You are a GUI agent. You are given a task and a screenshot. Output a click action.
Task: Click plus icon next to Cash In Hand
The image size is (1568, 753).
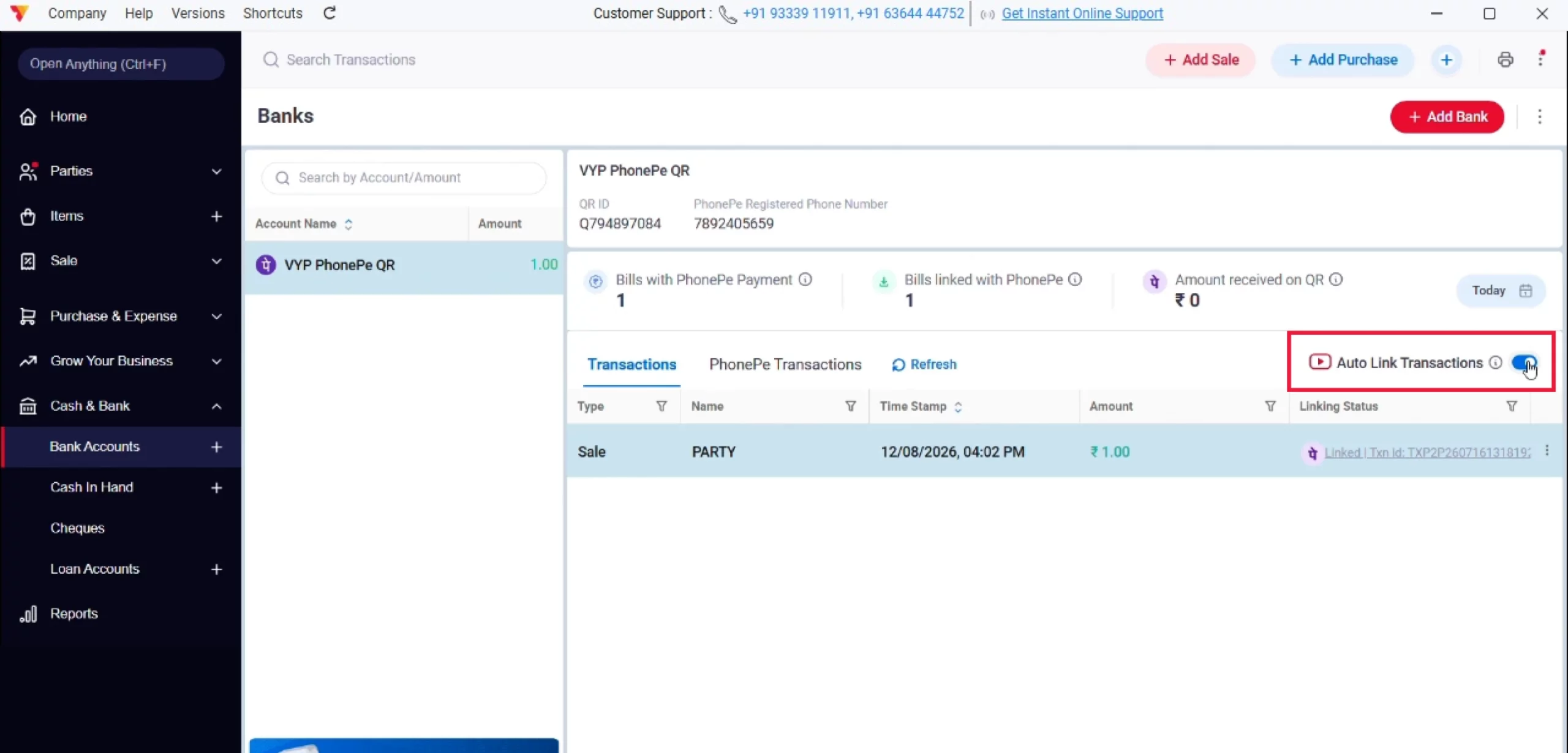[216, 488]
